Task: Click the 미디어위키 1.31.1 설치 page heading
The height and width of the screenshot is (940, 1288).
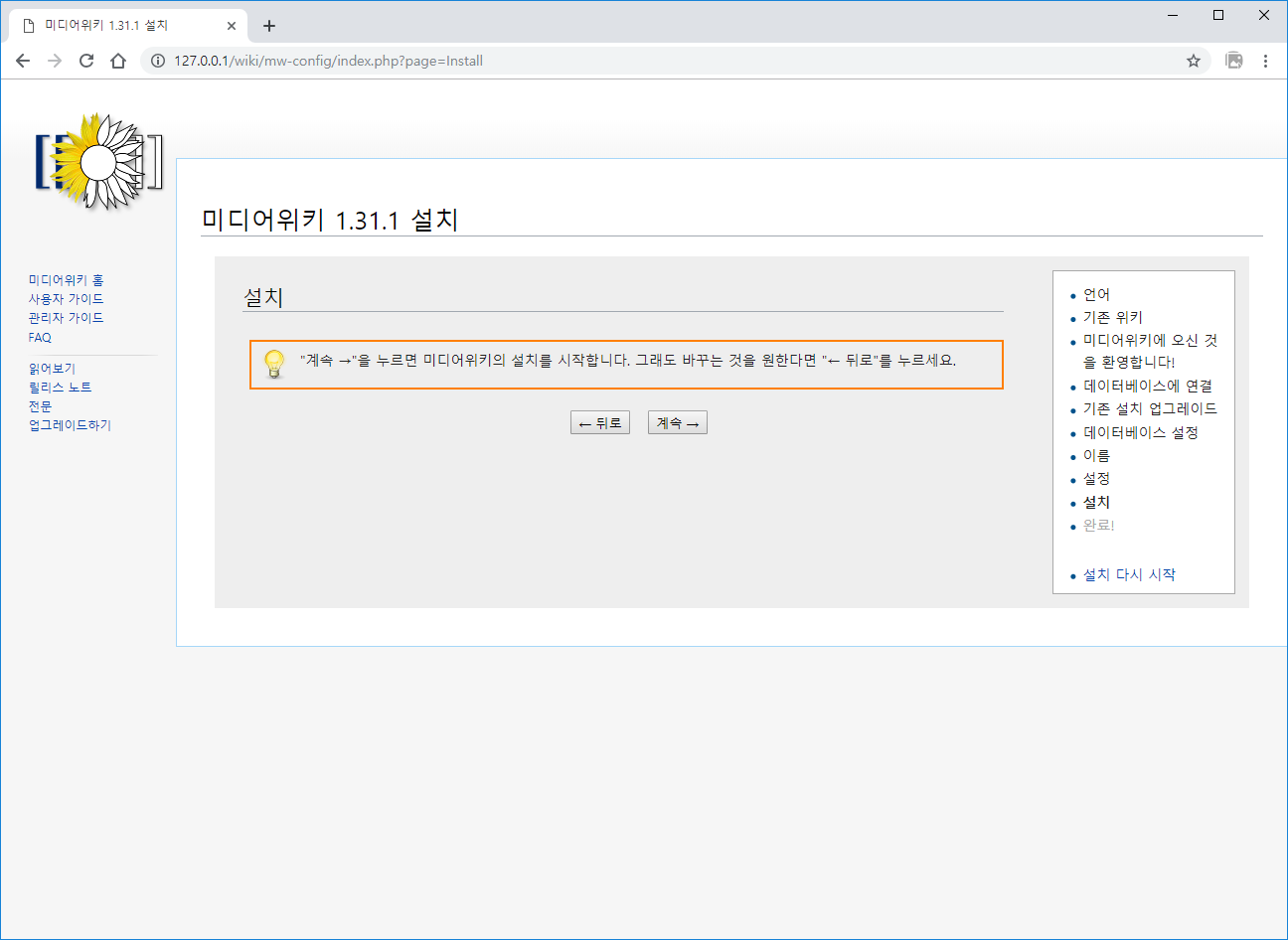Action: (x=330, y=220)
